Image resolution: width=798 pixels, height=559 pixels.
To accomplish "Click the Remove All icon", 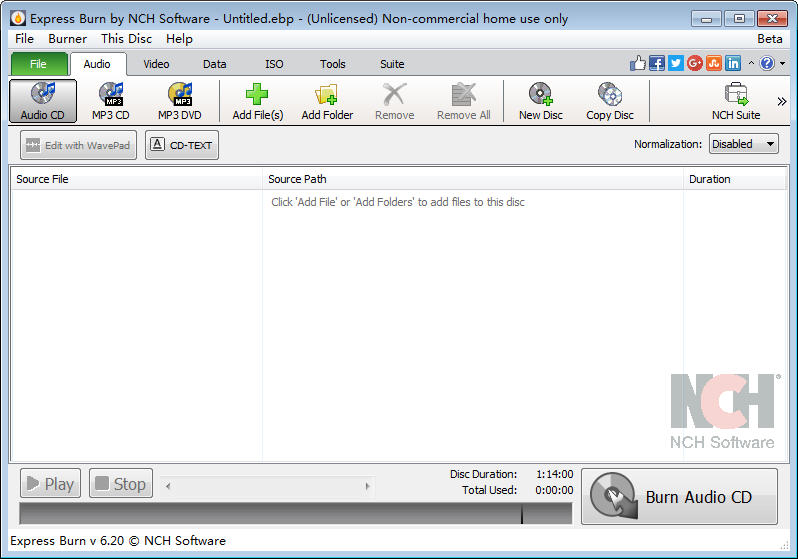I will pos(463,94).
